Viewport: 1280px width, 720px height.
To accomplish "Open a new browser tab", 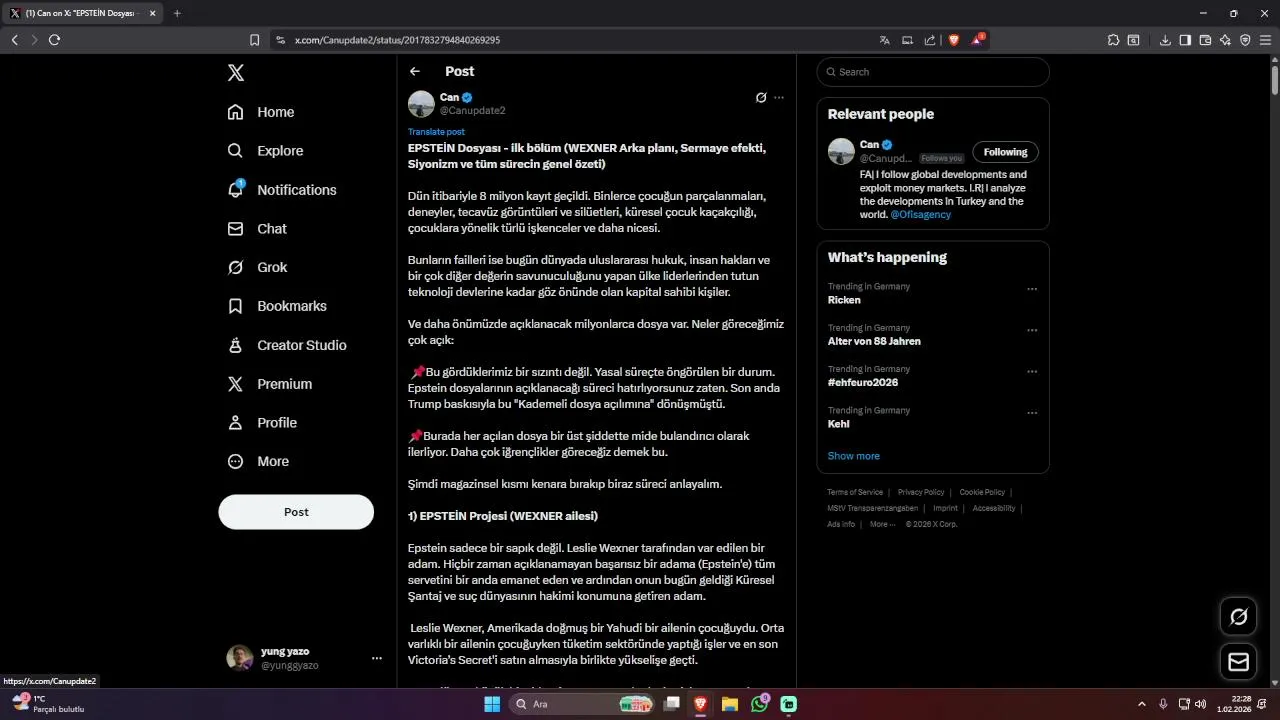I will [177, 13].
